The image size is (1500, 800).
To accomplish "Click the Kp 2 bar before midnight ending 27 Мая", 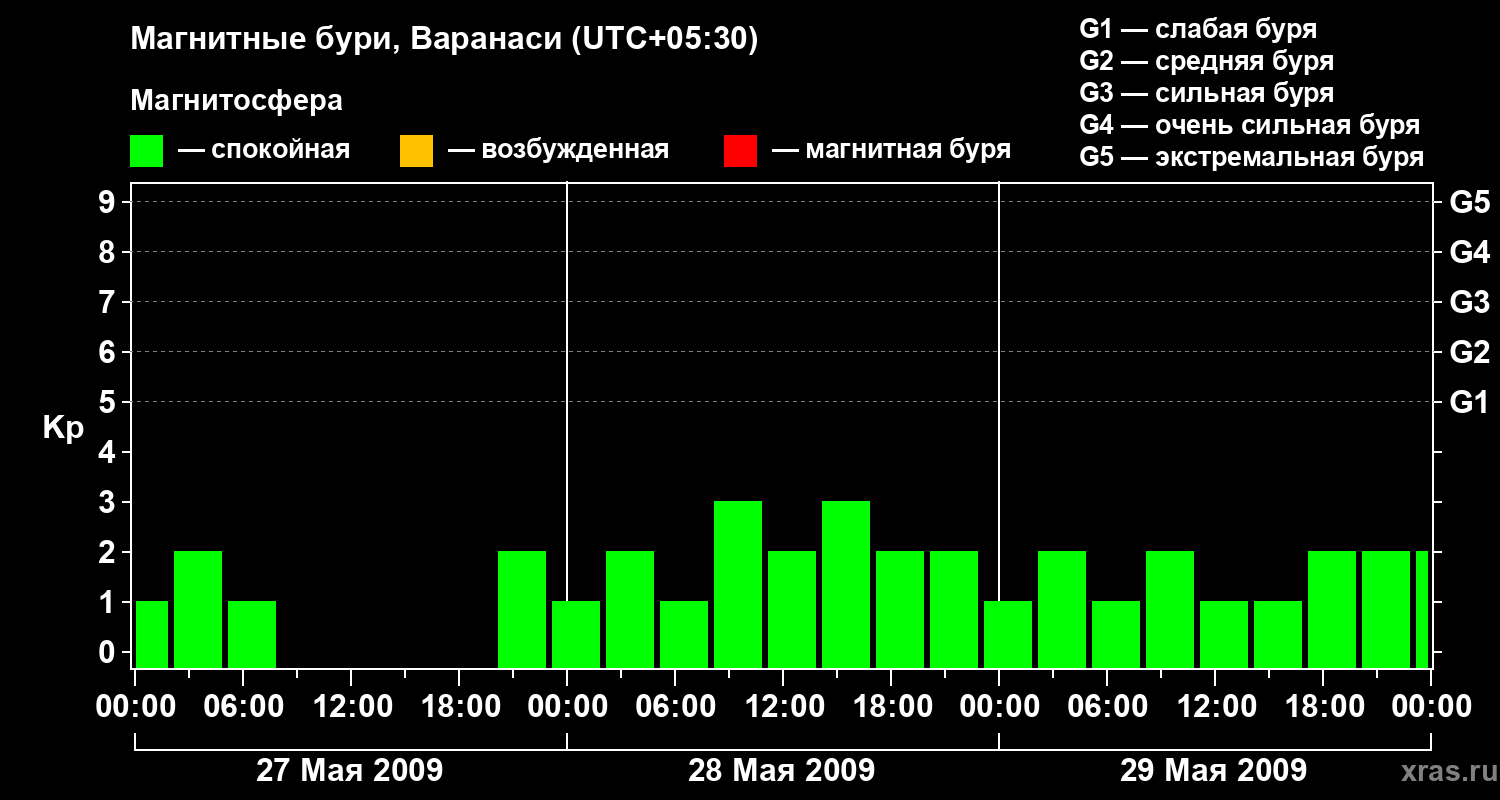I will tap(522, 609).
